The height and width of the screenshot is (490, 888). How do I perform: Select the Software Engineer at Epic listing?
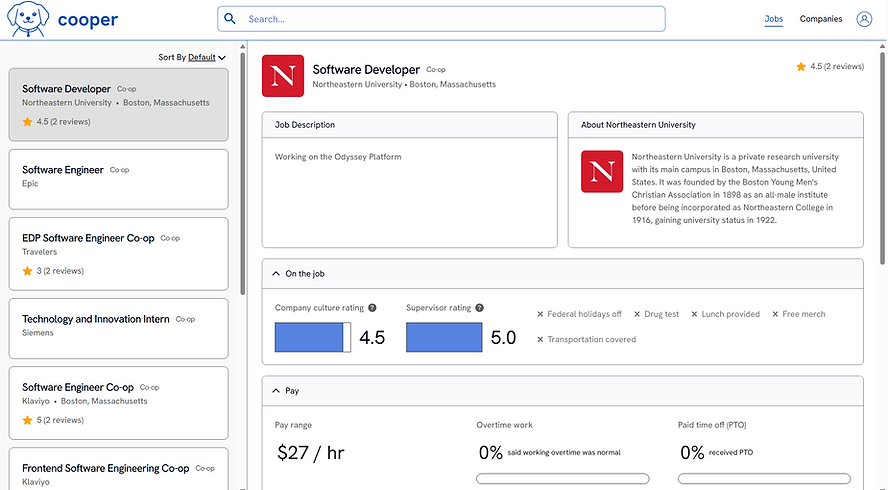click(x=118, y=179)
